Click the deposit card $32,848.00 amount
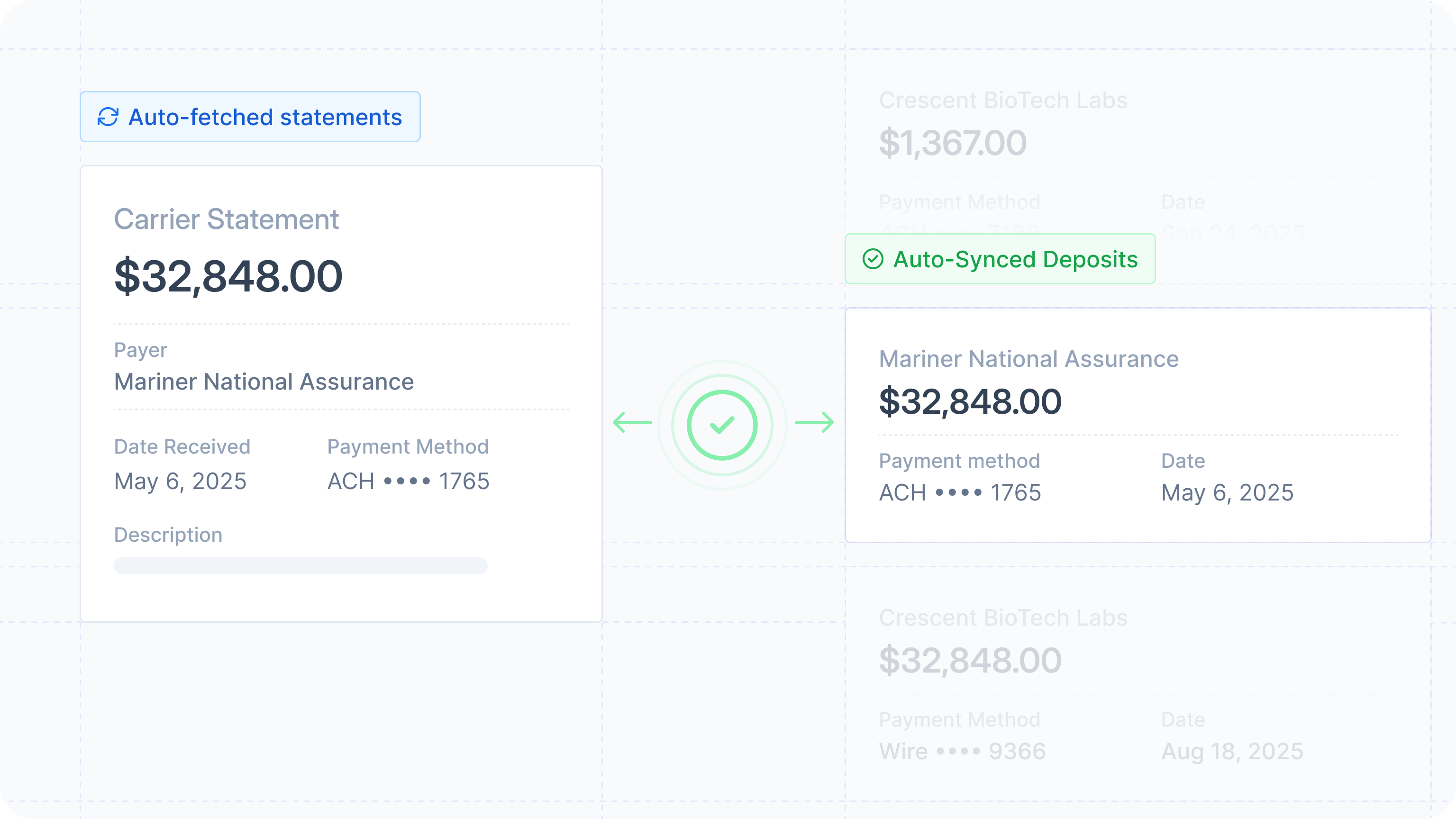 tap(970, 402)
